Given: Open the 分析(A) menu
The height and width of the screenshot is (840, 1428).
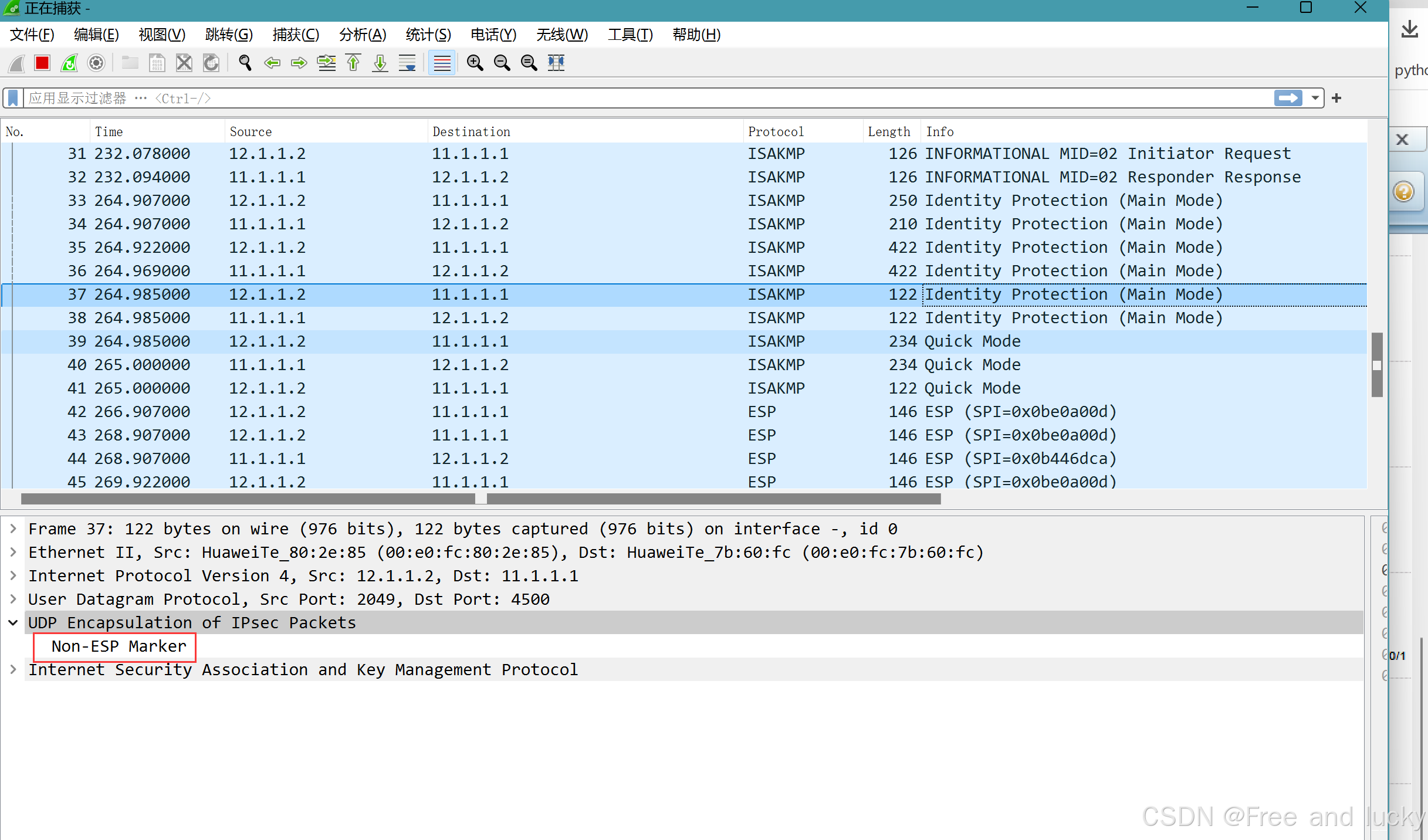Looking at the screenshot, I should point(362,35).
